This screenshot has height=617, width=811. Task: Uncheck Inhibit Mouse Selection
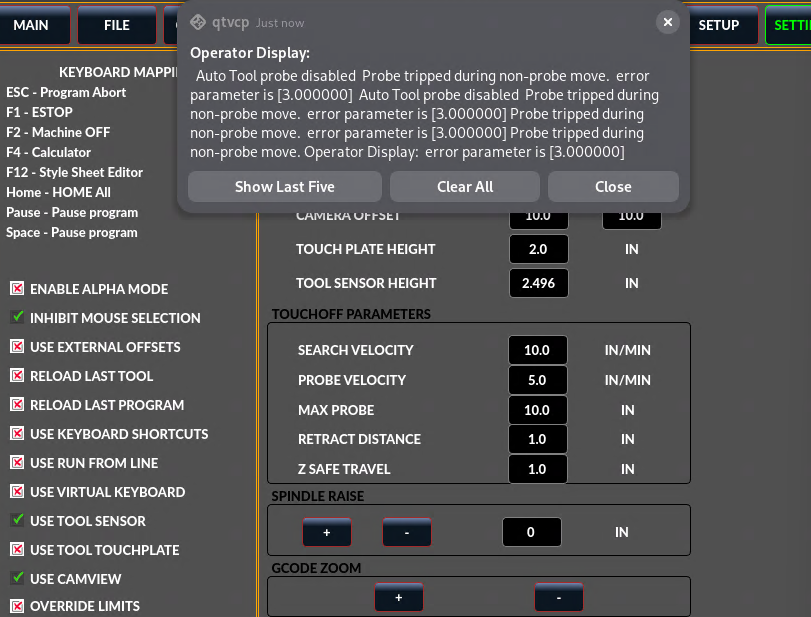coord(17,318)
